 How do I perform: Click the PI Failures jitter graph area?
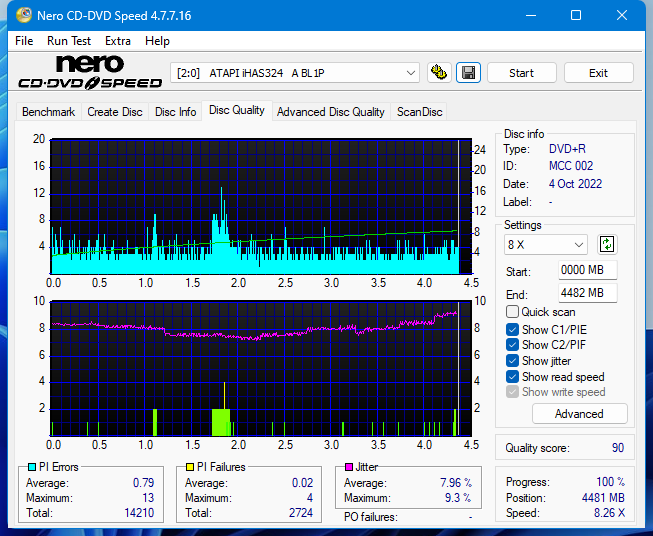(261, 368)
